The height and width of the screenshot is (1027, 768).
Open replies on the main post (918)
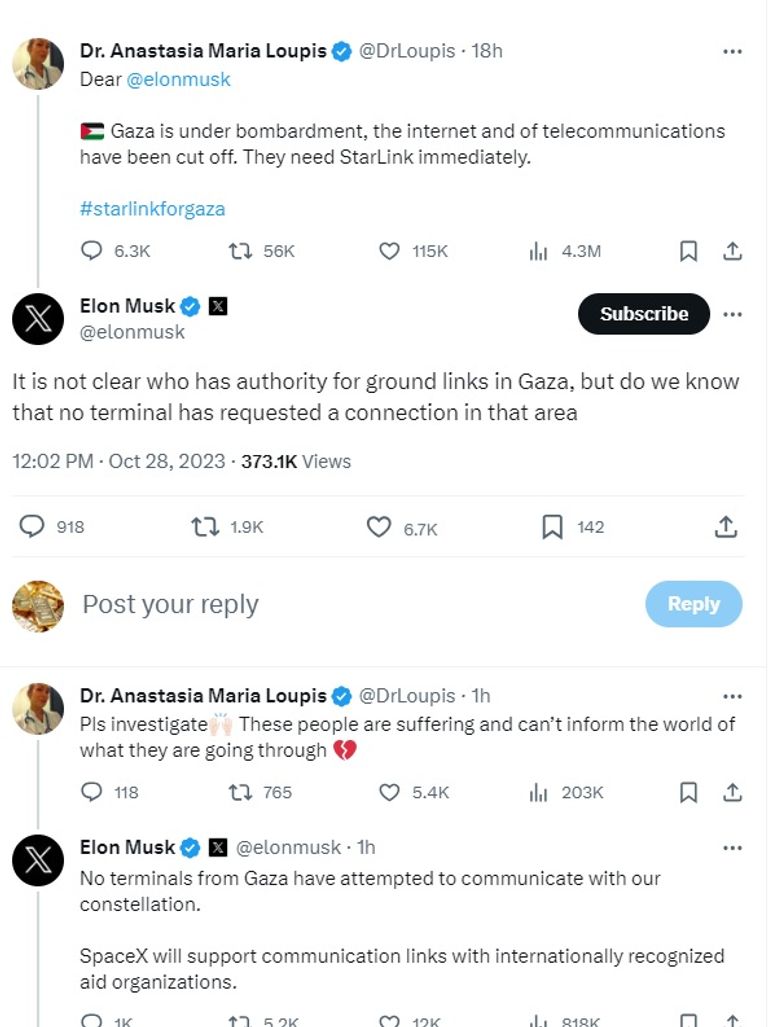33,527
